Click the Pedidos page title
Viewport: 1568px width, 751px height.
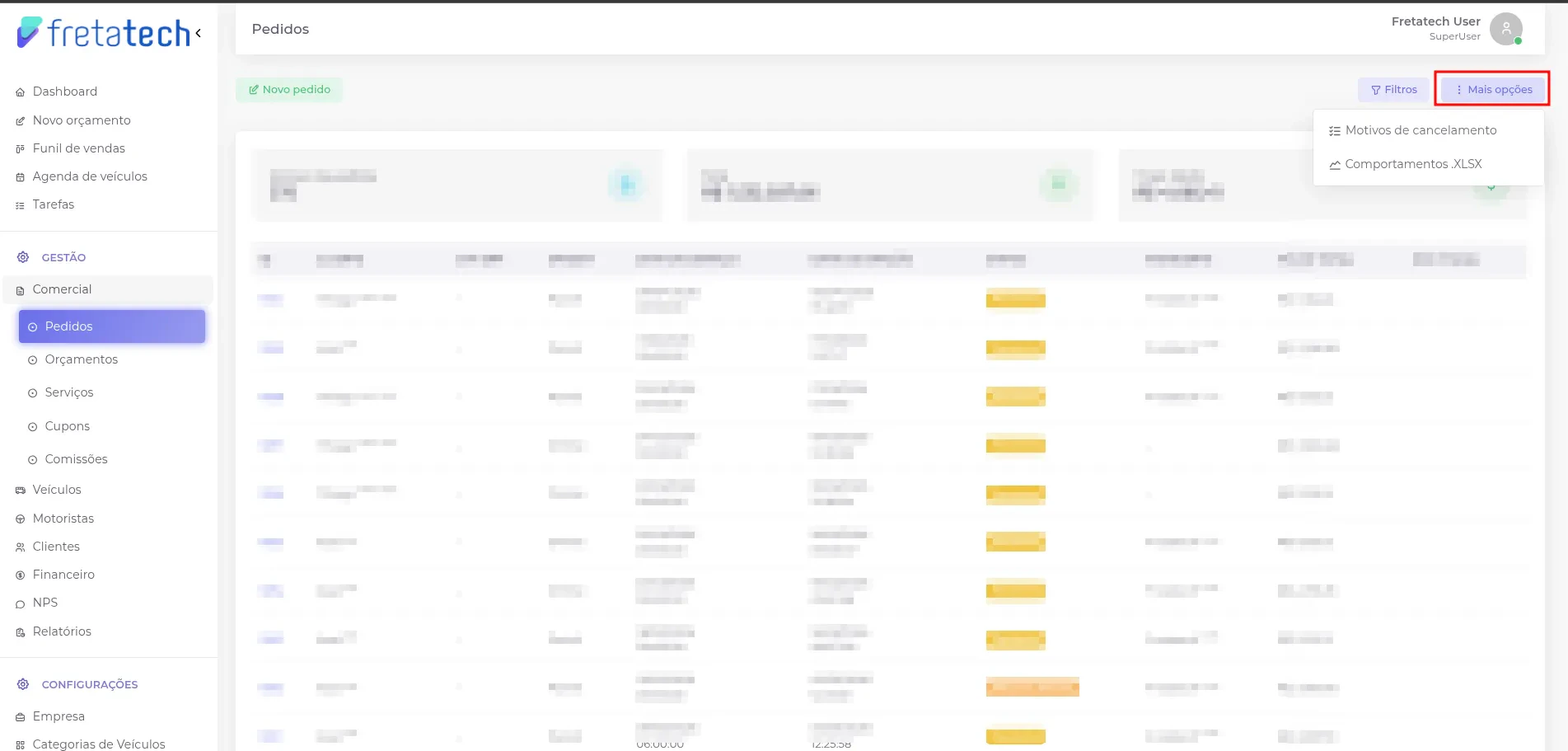click(x=280, y=29)
